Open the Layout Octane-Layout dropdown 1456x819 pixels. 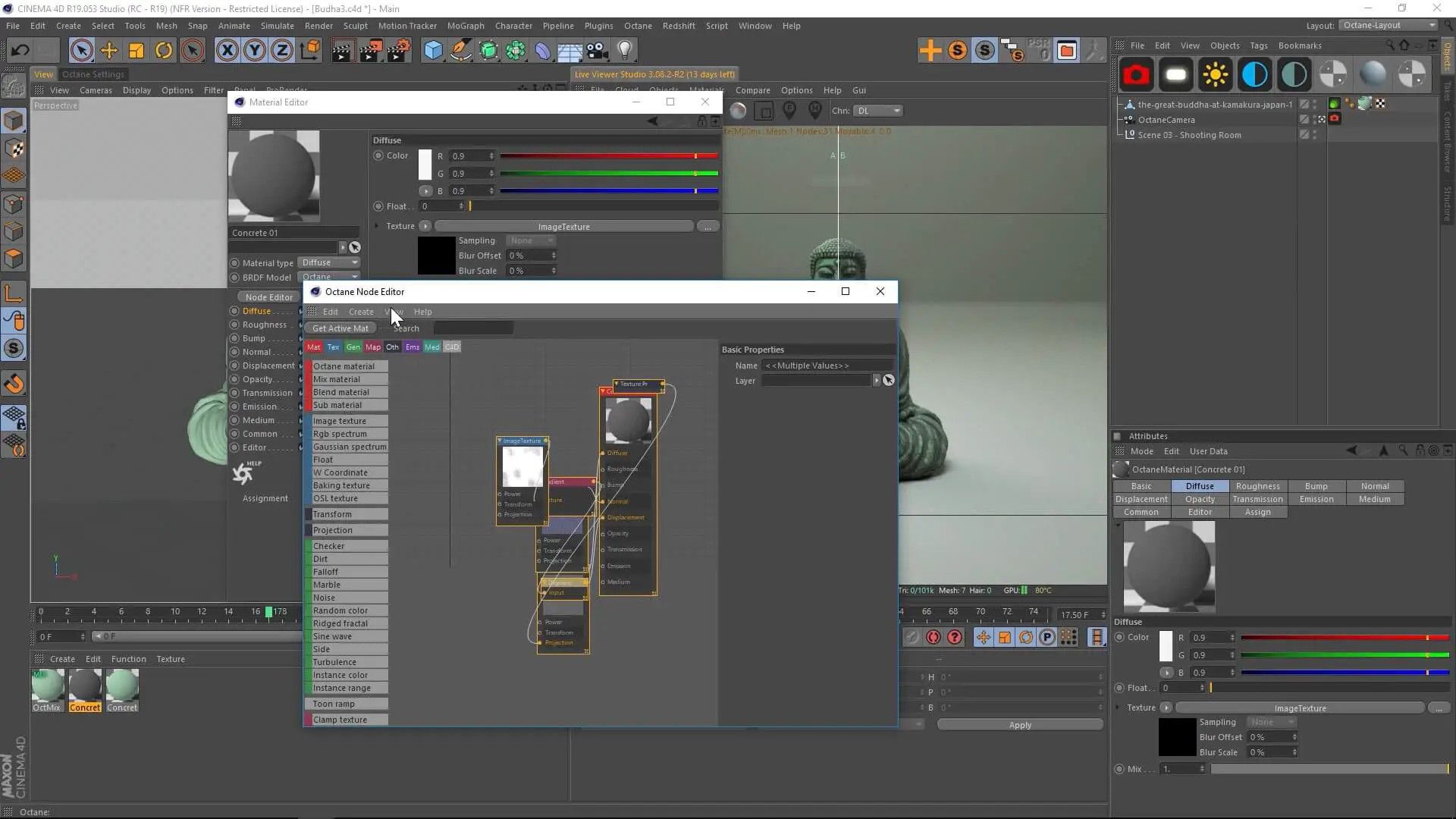click(1387, 25)
